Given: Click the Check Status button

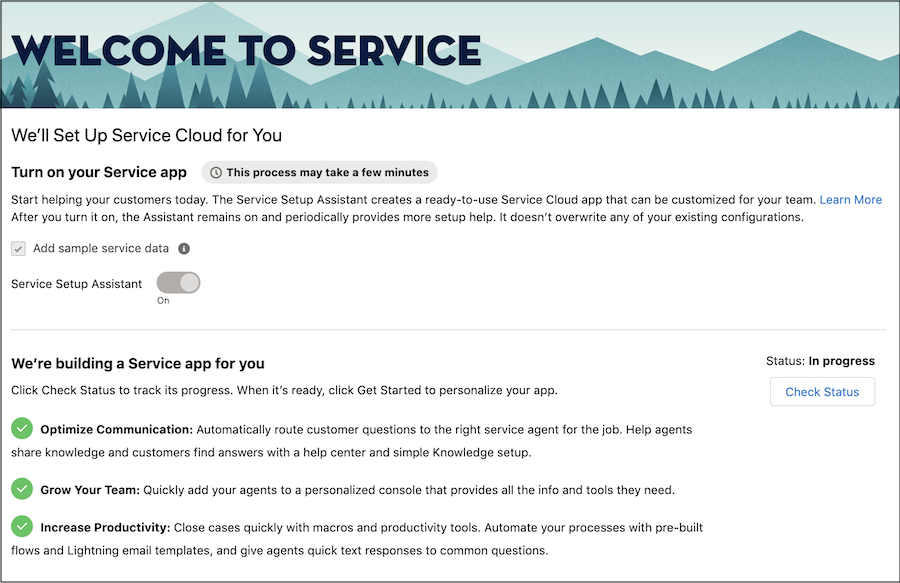Looking at the screenshot, I should [x=822, y=392].
